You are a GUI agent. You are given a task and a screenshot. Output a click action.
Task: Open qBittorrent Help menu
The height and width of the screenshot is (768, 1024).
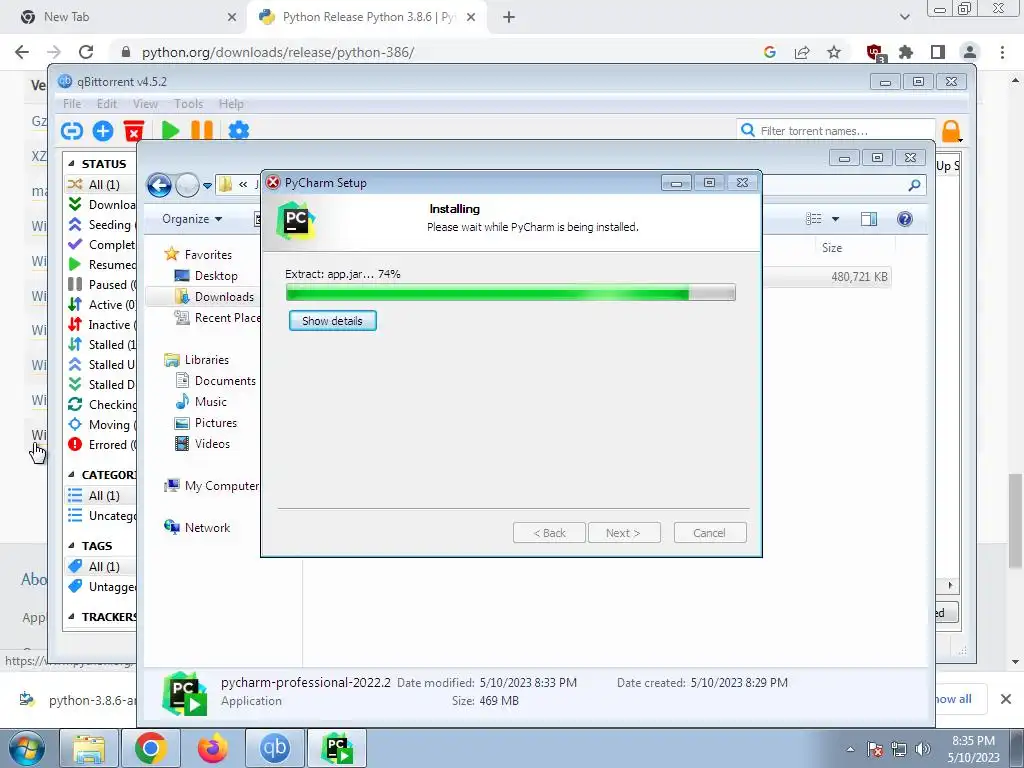click(x=231, y=104)
